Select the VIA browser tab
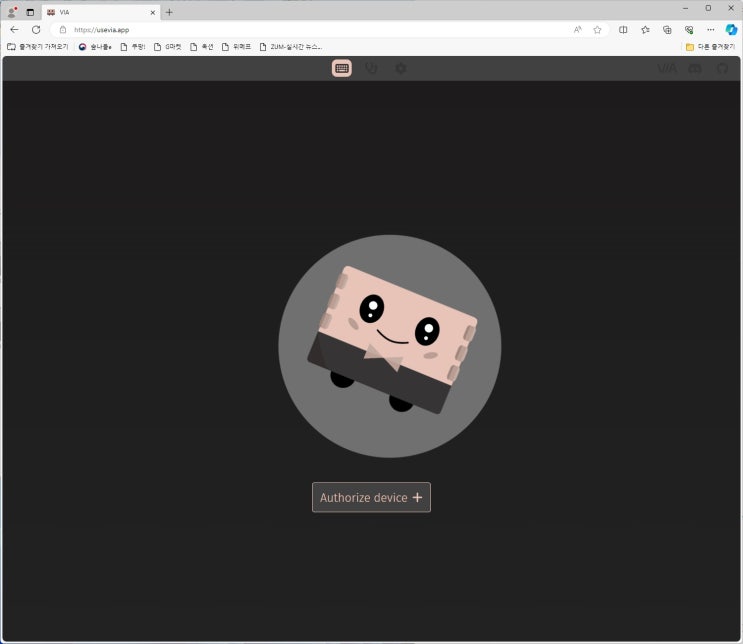743x644 pixels. [102, 12]
